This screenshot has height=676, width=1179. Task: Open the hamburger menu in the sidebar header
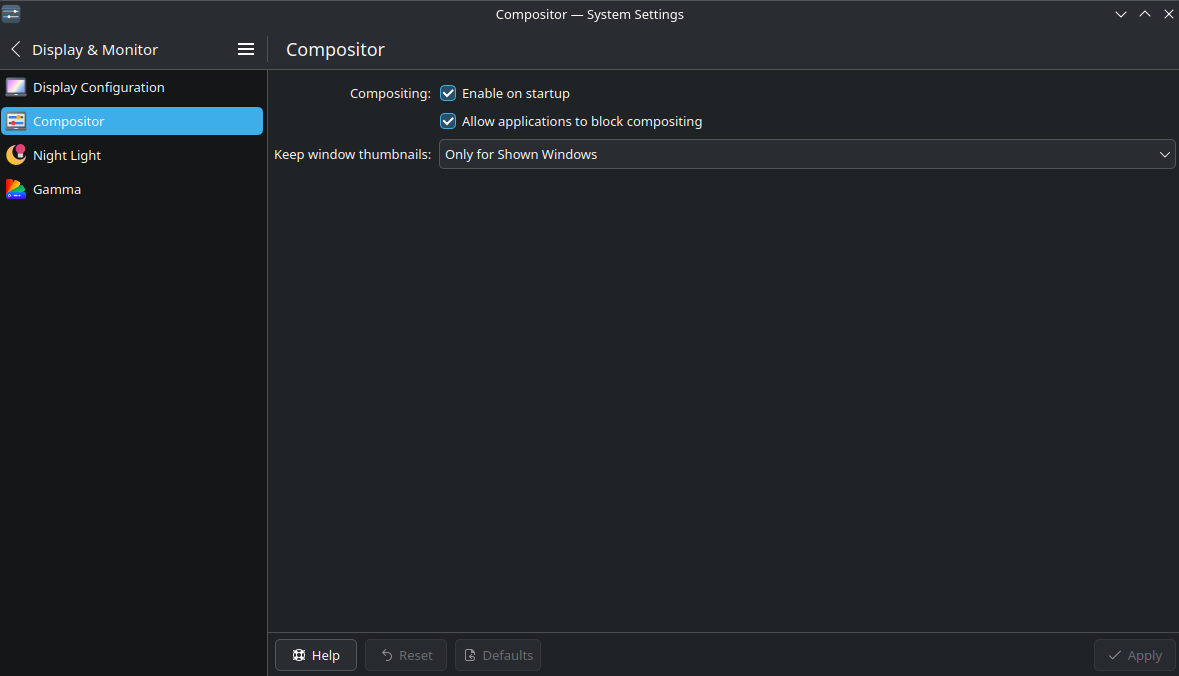tap(246, 49)
